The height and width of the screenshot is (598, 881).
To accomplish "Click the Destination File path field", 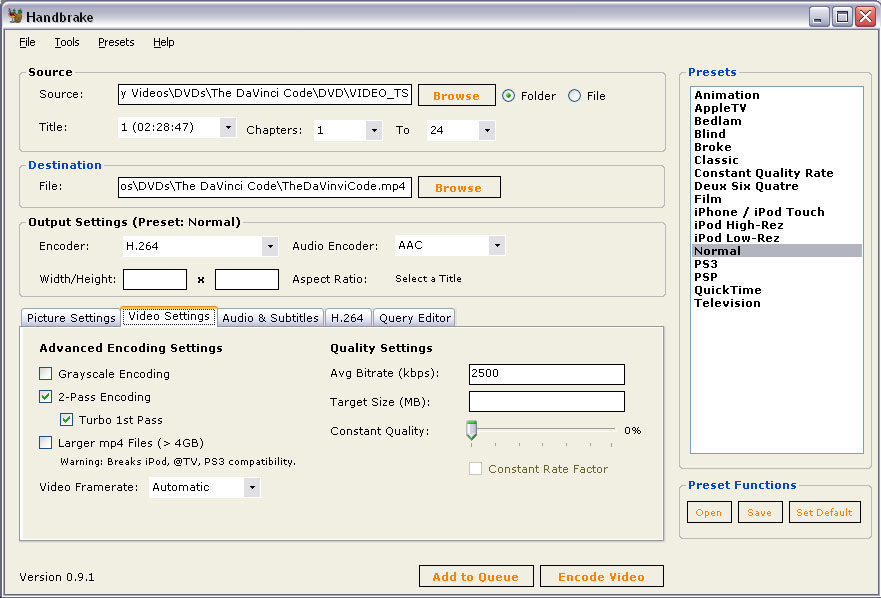I will click(265, 187).
